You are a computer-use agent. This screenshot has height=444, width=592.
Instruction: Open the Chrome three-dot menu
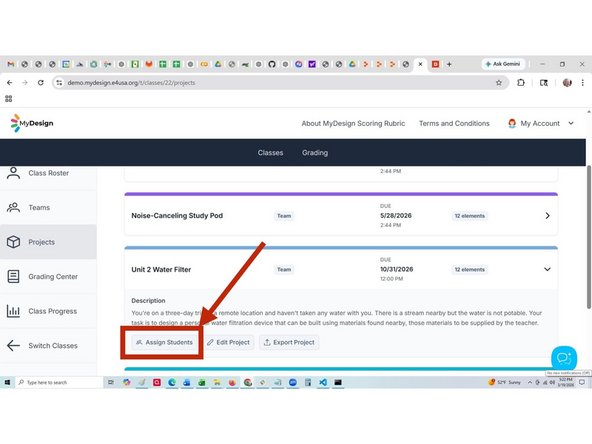tap(583, 83)
